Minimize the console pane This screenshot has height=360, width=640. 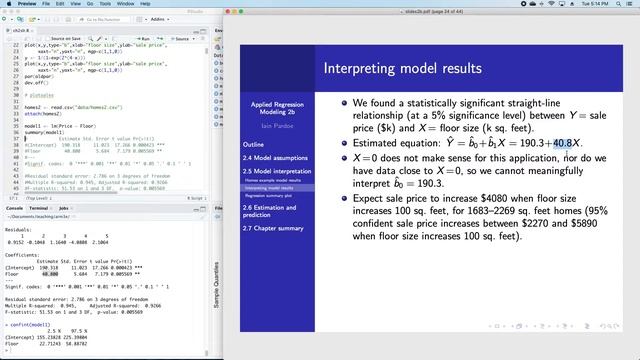pyautogui.click(x=196, y=209)
